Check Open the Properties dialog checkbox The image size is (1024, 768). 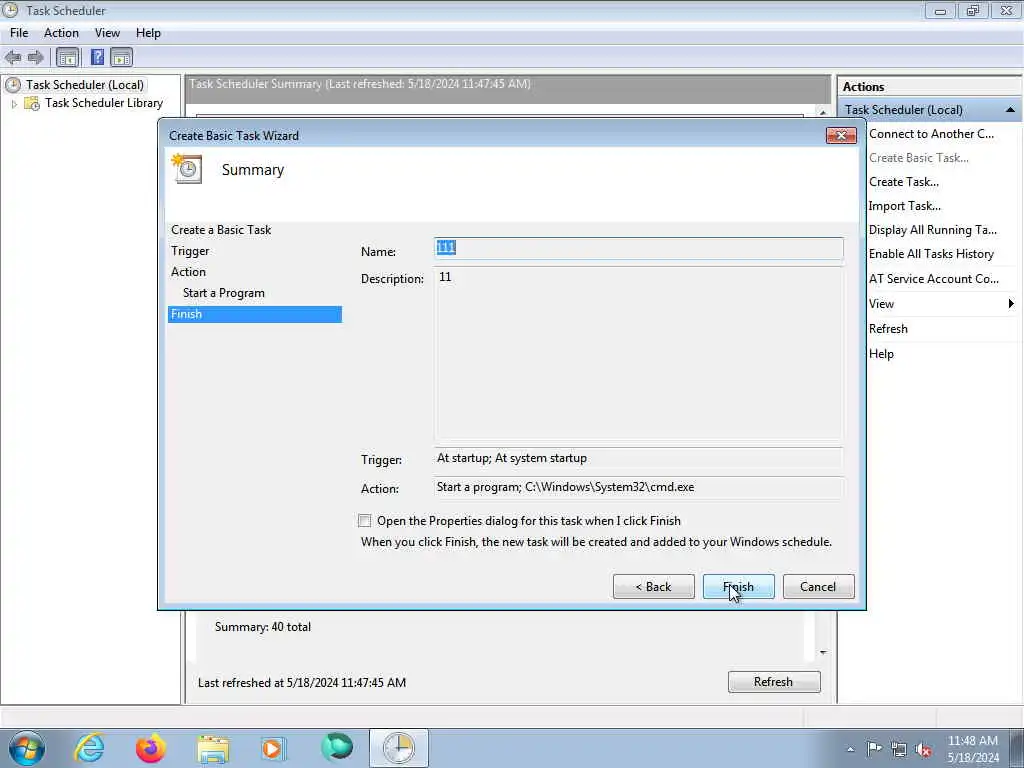point(364,520)
